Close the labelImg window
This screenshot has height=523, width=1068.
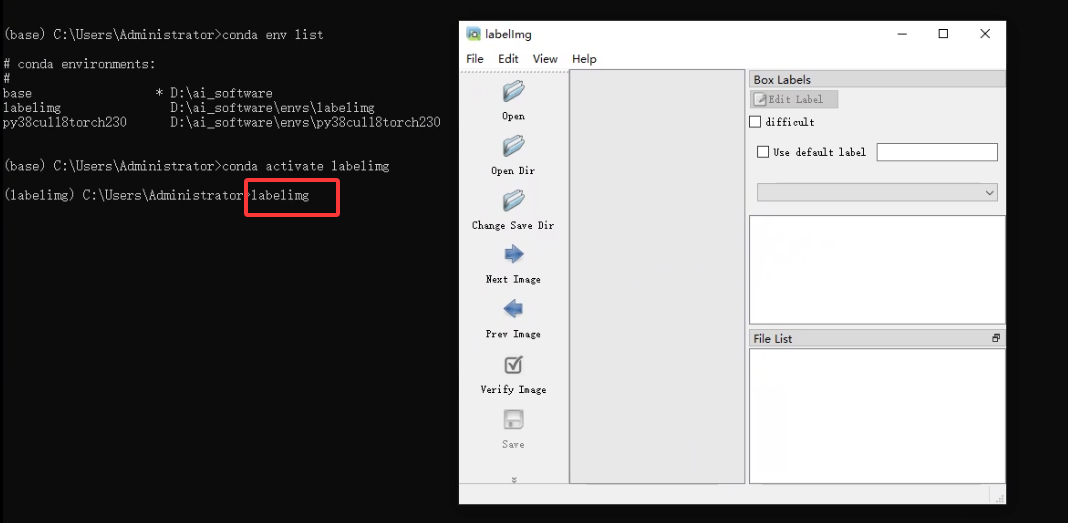(985, 34)
